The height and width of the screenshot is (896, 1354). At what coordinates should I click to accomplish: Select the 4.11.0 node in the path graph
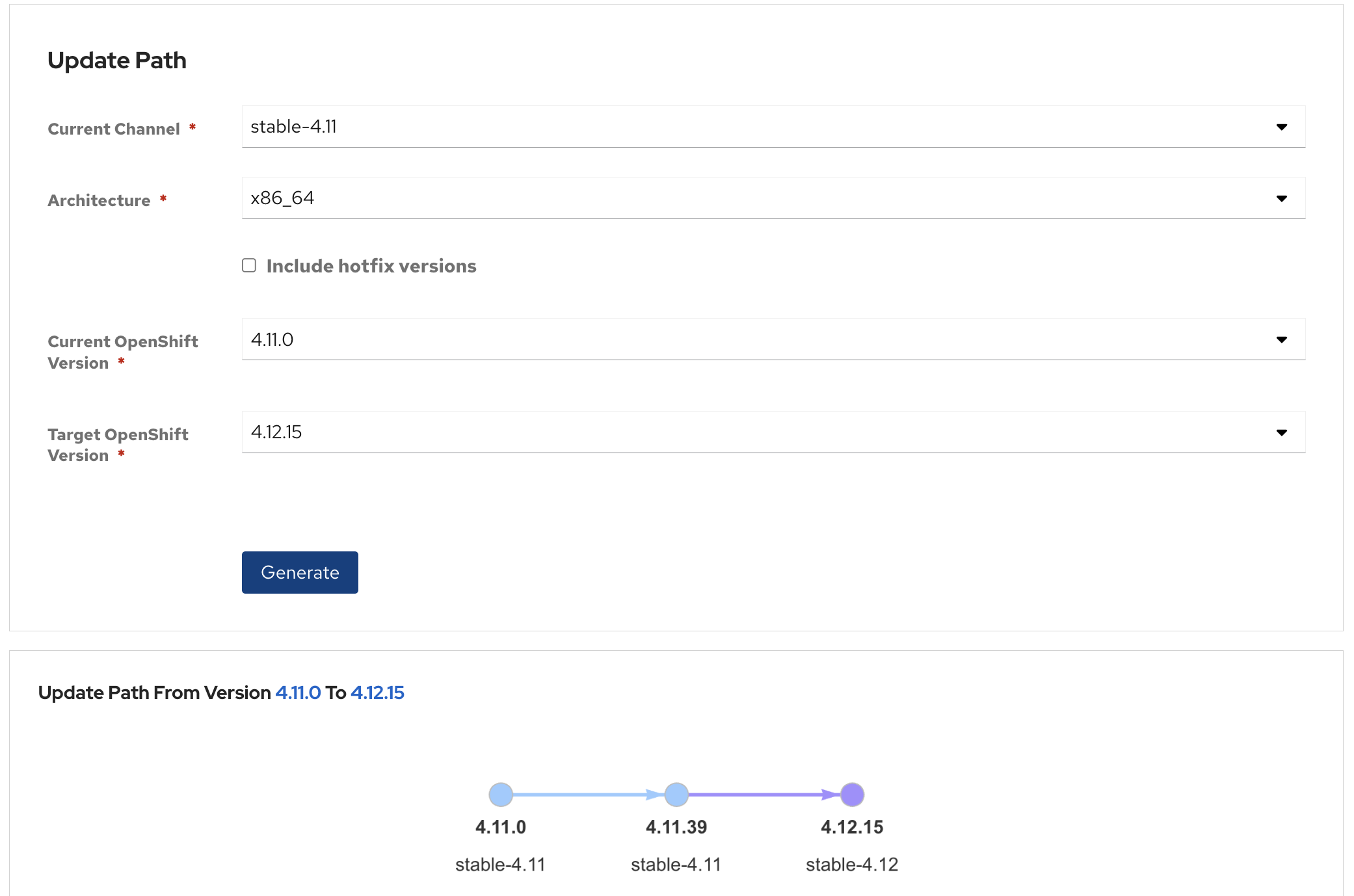coord(500,794)
